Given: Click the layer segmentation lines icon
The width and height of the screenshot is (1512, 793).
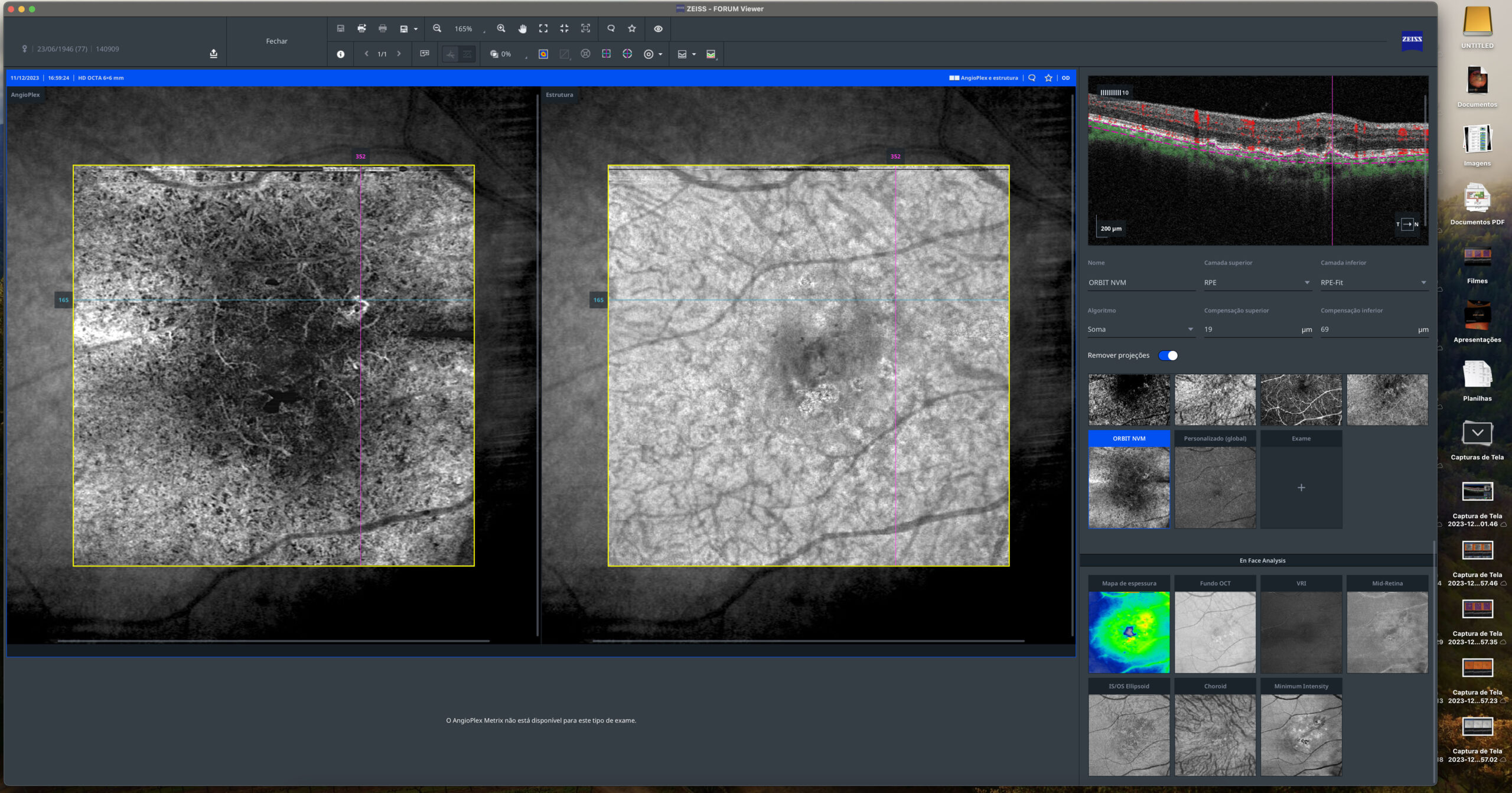Looking at the screenshot, I should click(682, 54).
